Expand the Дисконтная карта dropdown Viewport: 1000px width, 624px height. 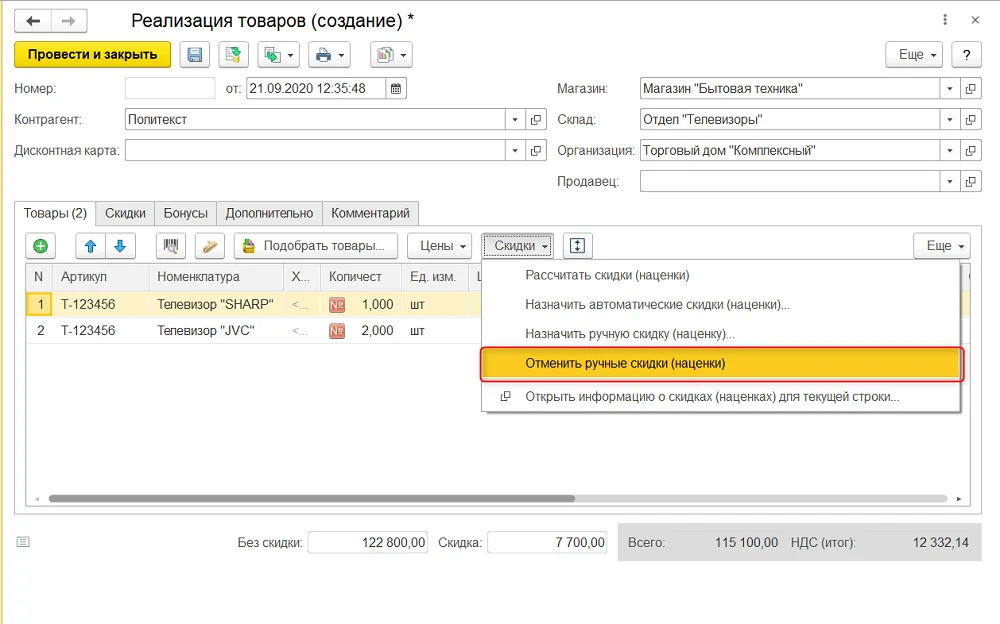(515, 151)
